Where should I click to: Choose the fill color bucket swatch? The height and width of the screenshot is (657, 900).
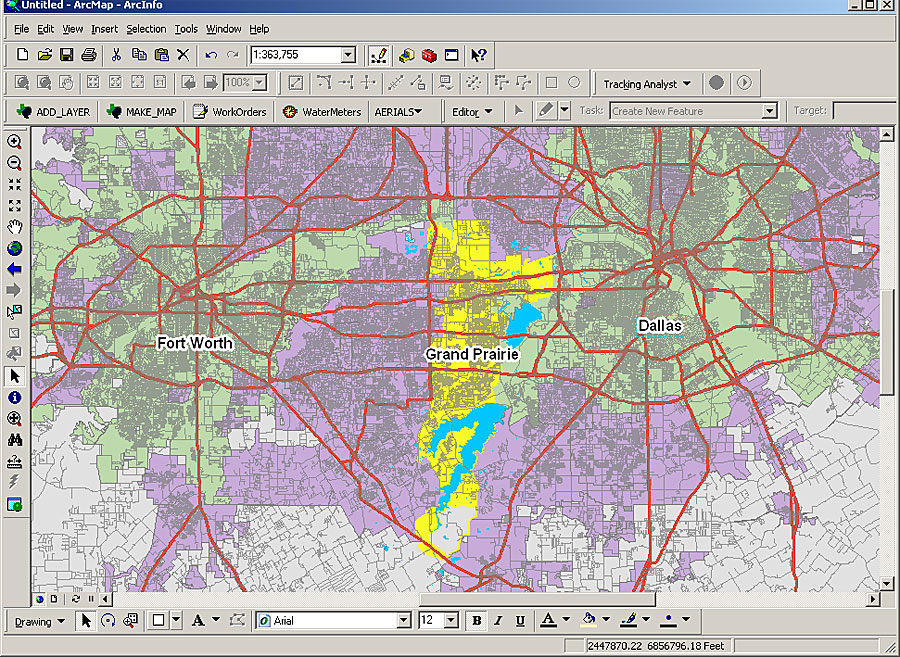coord(589,620)
